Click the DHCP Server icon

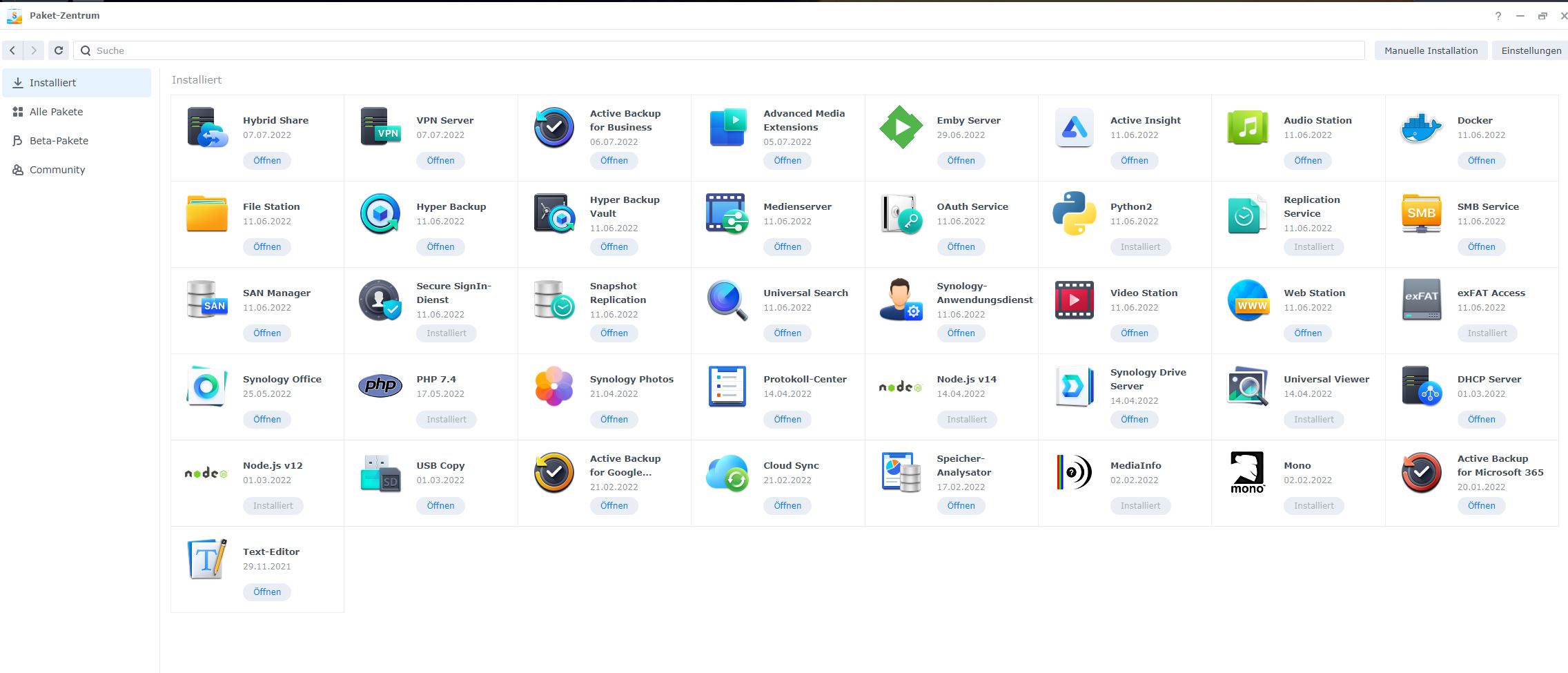[1422, 386]
